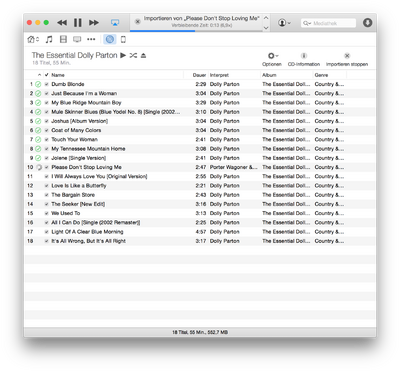Shuffle The Essential Dolly Parton tracks
The height and width of the screenshot is (371, 400).
[133, 55]
